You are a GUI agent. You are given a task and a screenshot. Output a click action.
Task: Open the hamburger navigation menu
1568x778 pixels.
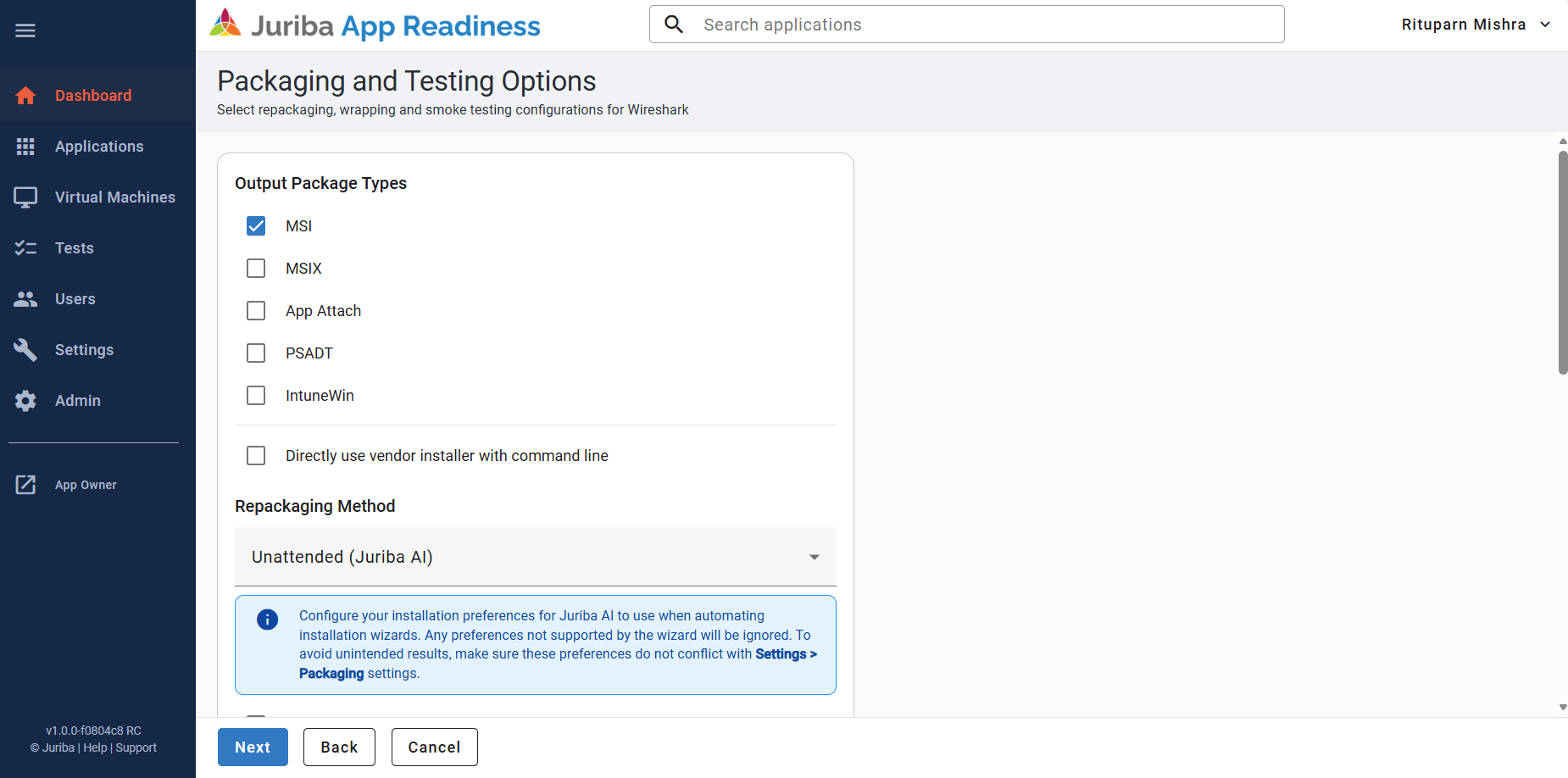coord(25,31)
